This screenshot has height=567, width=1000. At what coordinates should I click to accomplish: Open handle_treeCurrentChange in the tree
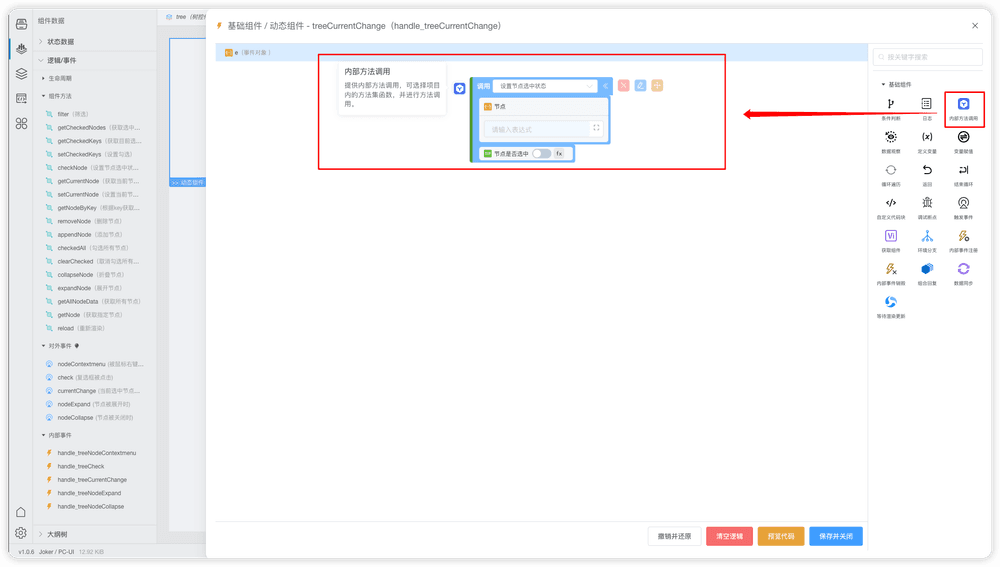click(x=92, y=480)
